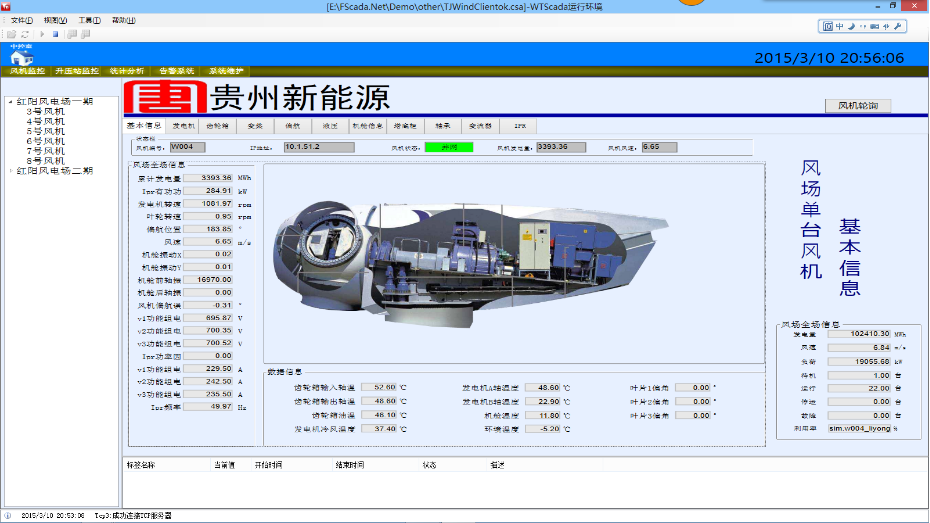Click the IP address field 10.1.51.2
This screenshot has height=523, width=930.
click(x=319, y=147)
